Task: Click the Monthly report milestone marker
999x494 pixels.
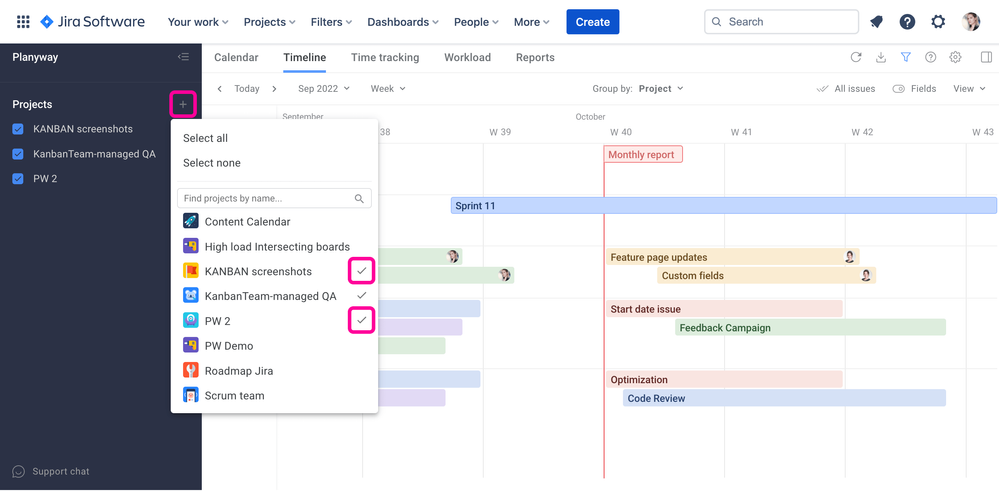Action: 643,154
